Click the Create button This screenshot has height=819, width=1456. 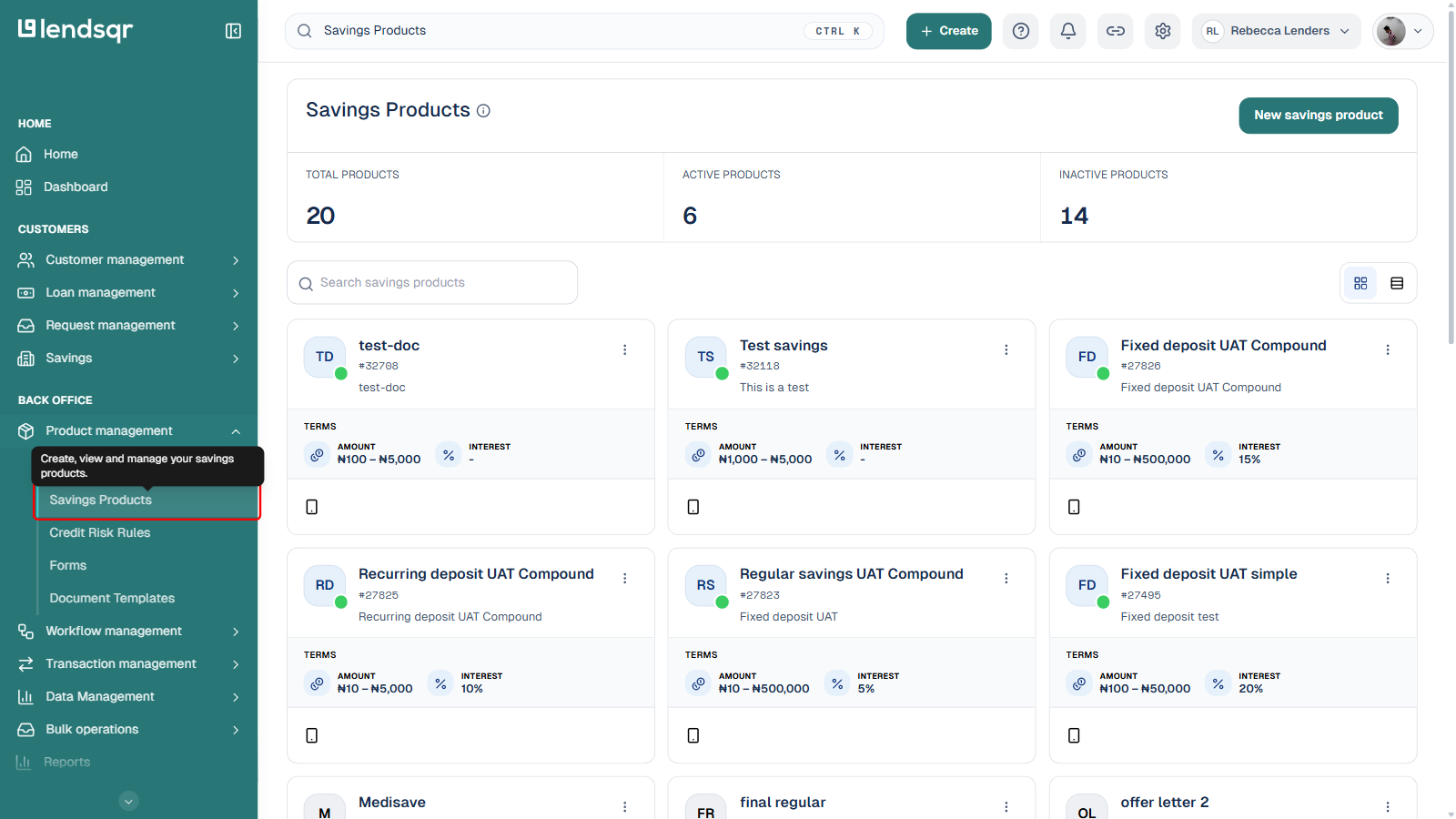coord(949,31)
